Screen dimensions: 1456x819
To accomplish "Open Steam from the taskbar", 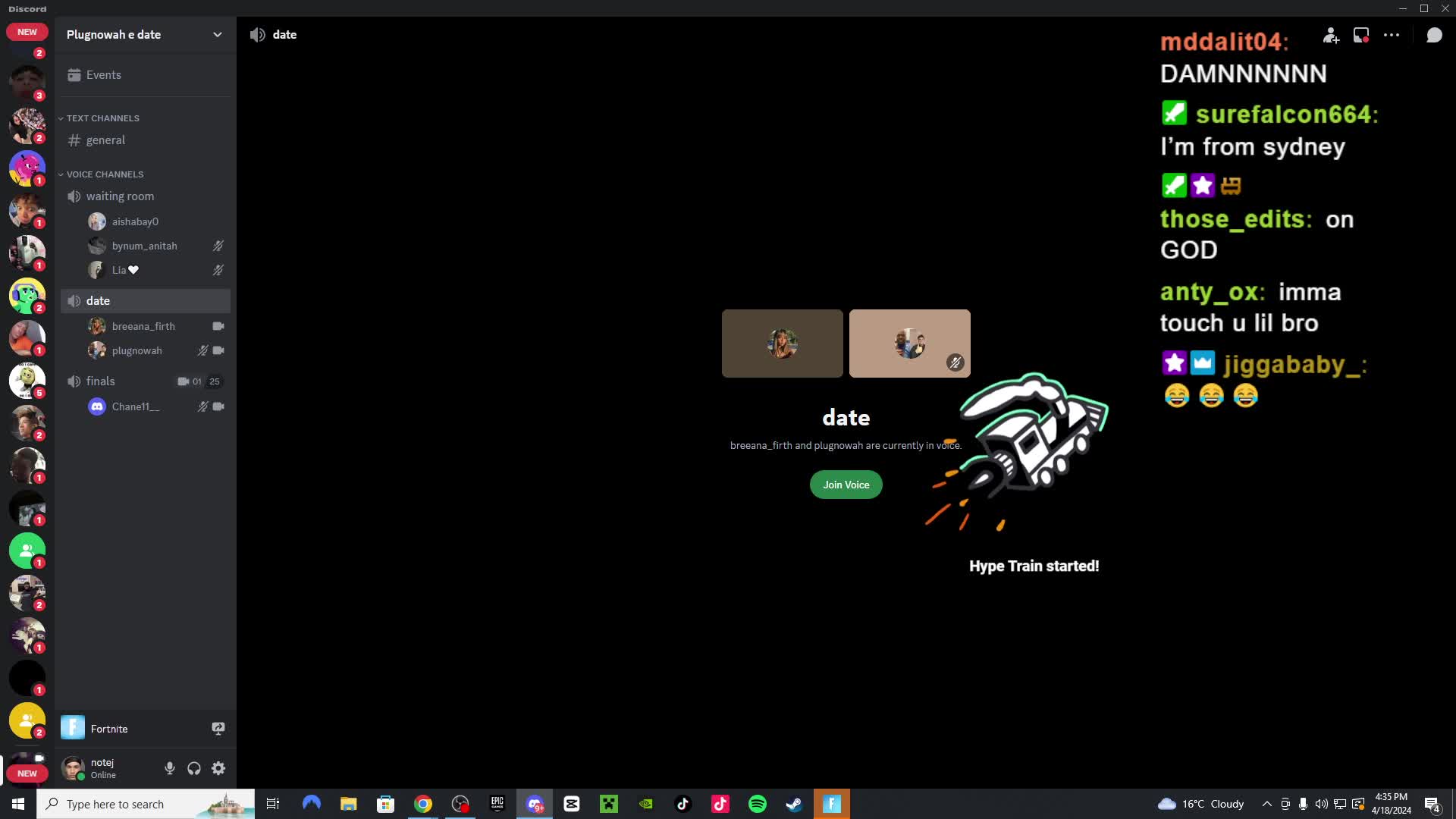I will [x=794, y=804].
